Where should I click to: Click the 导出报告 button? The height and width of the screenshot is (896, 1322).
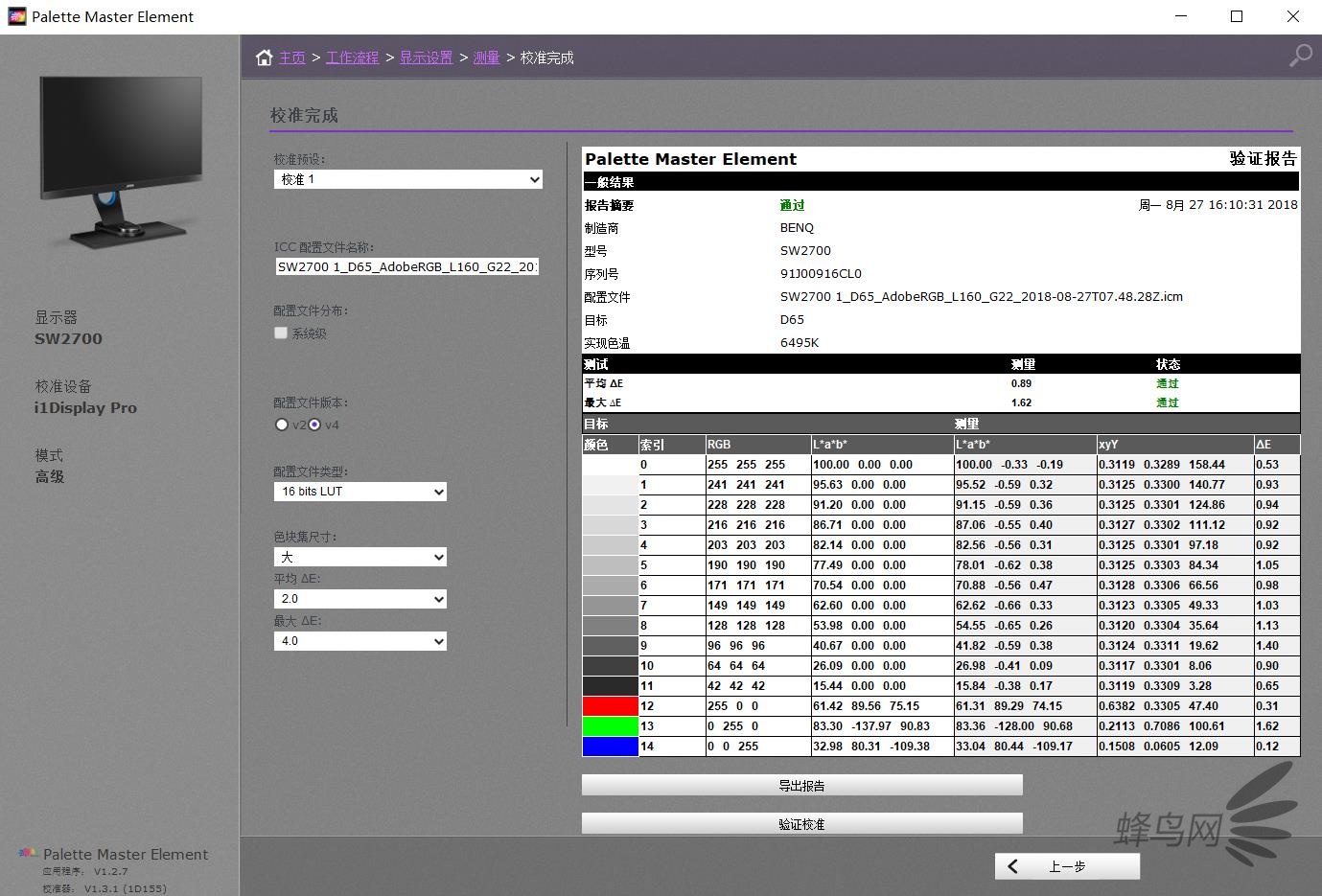click(x=802, y=785)
